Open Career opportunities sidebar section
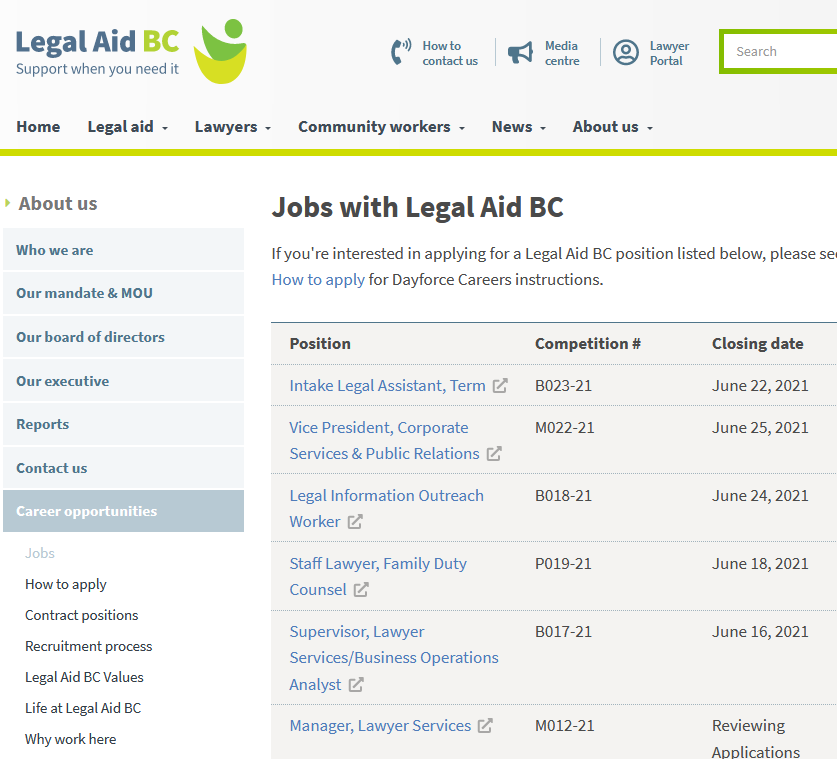Screen dimensions: 837x759 86,511
